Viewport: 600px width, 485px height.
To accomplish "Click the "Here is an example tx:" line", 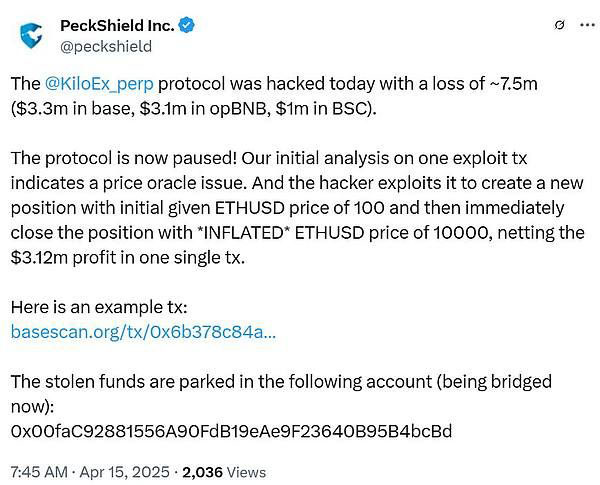I will click(99, 307).
